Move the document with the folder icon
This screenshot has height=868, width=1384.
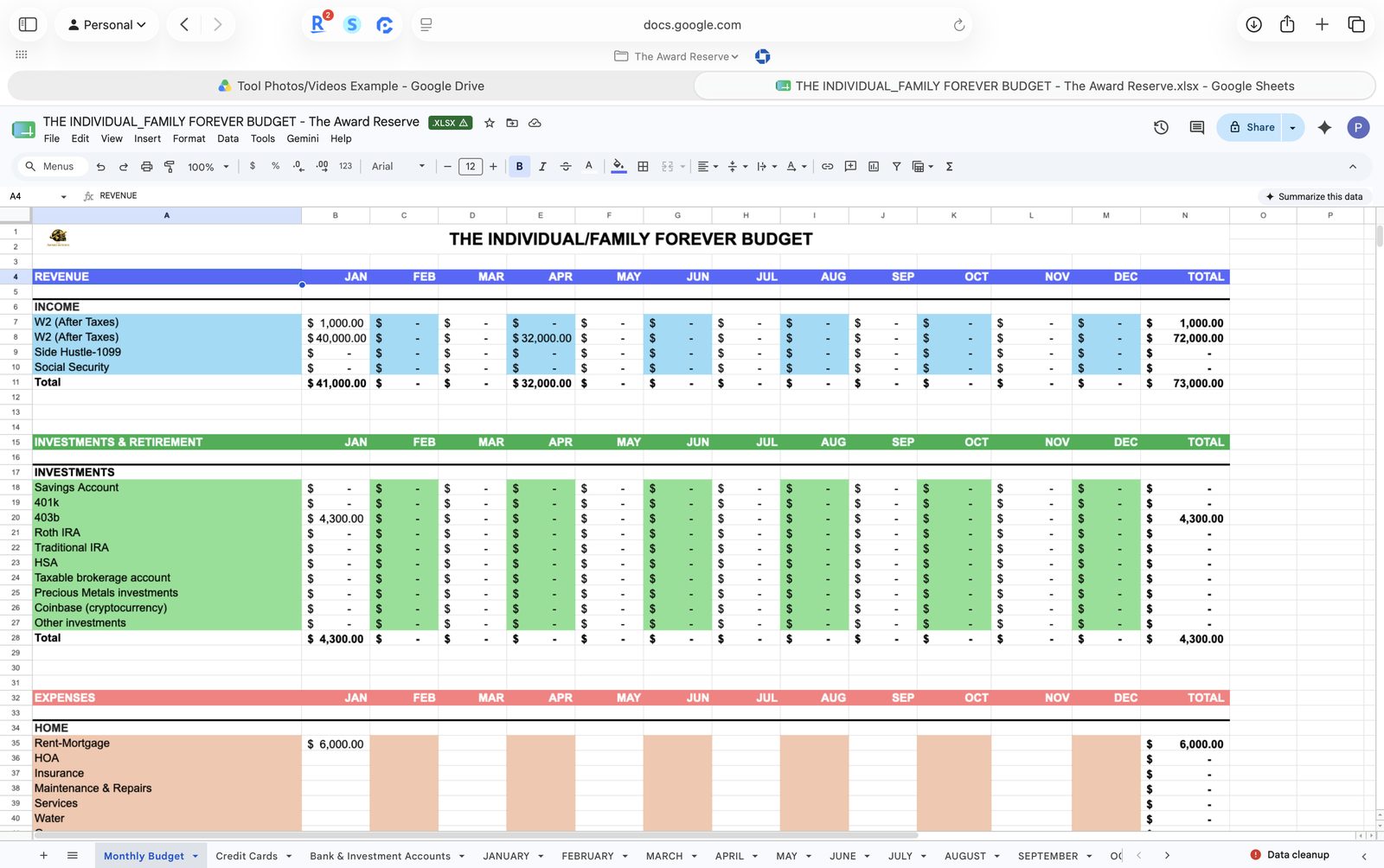[512, 123]
